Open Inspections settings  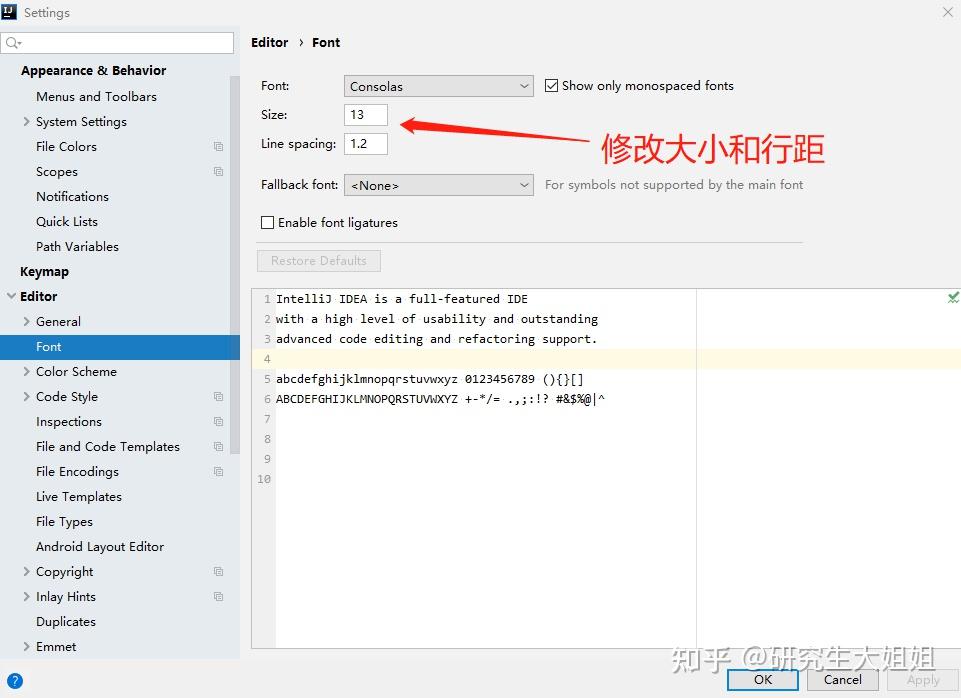click(69, 422)
